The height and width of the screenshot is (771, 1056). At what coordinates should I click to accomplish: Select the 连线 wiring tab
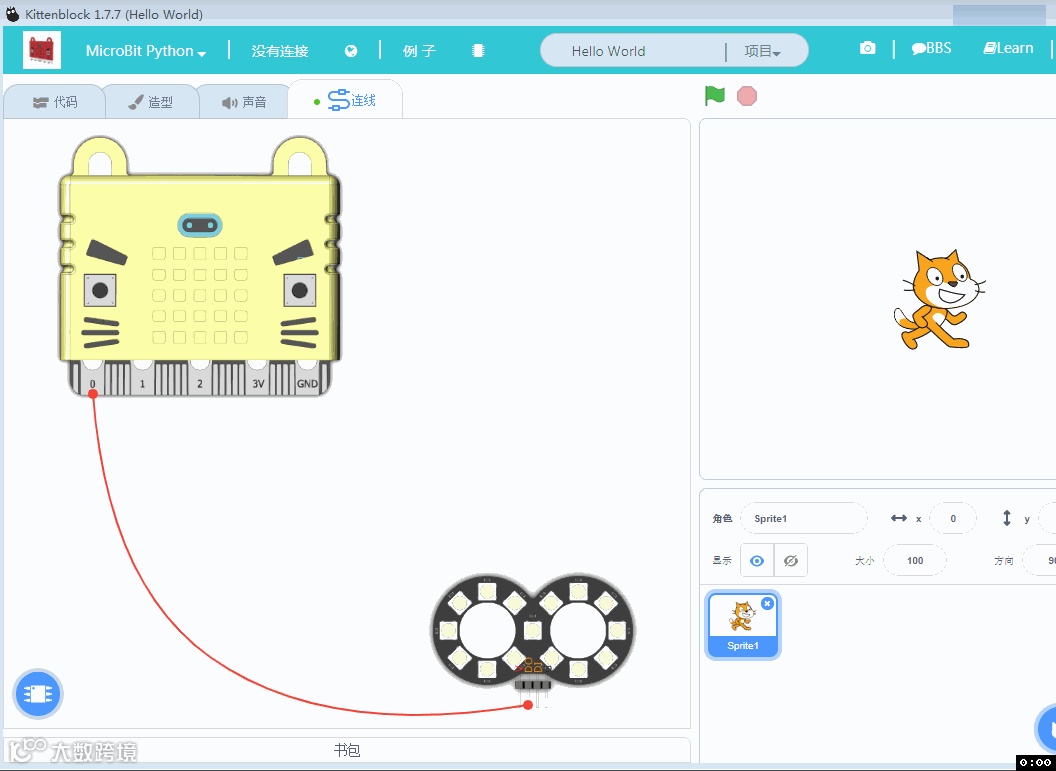[345, 100]
